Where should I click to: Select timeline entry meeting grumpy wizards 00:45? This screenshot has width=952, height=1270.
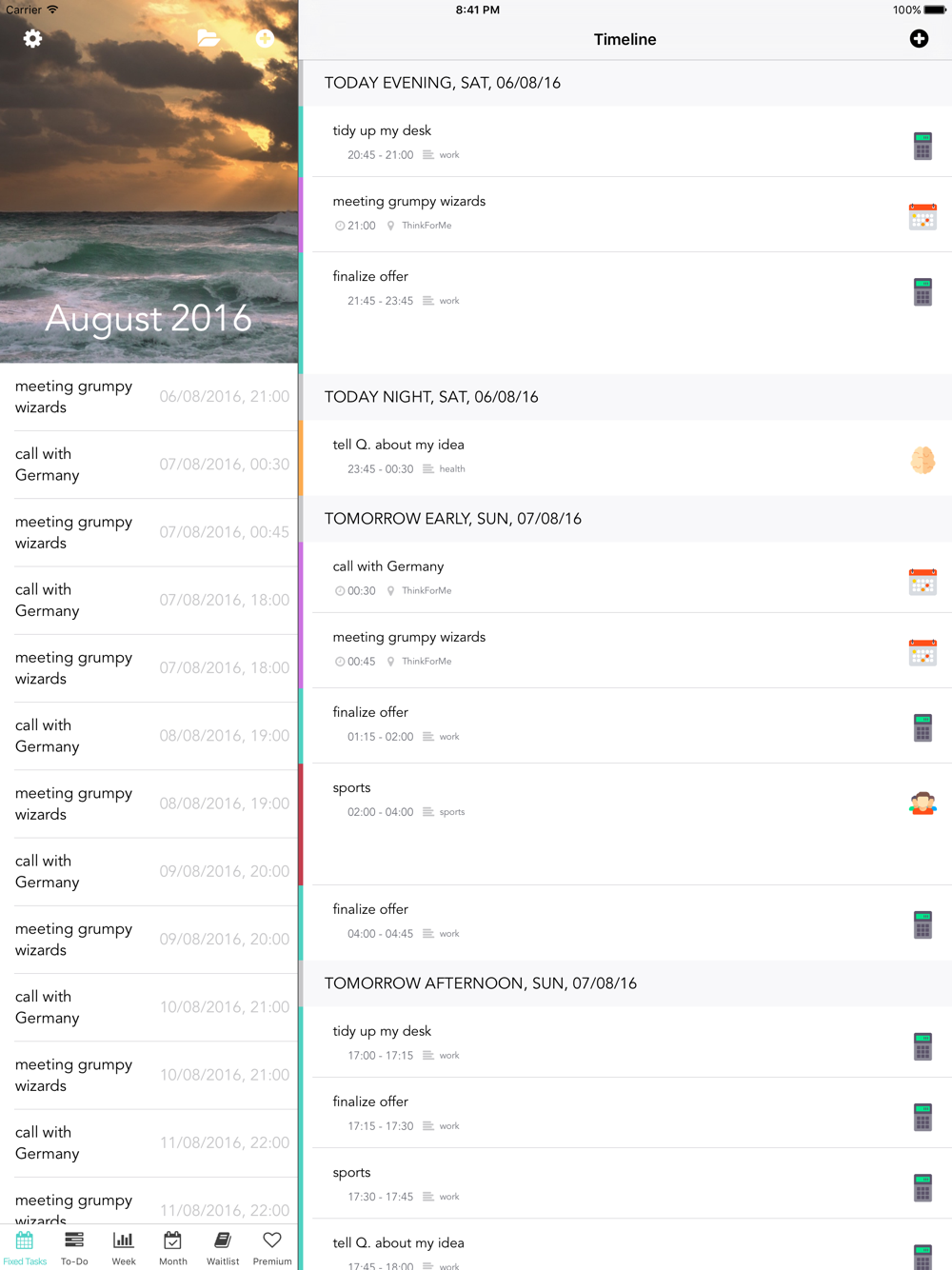(x=625, y=650)
